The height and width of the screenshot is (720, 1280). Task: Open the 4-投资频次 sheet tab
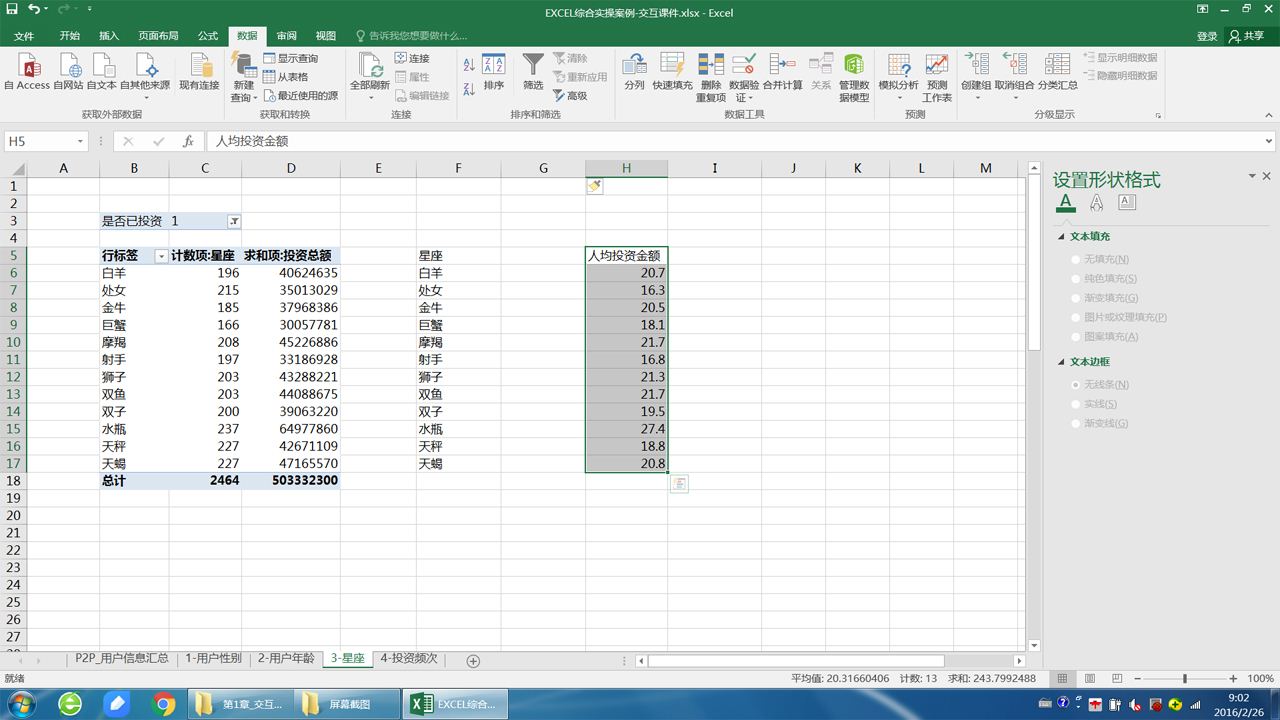click(x=408, y=659)
